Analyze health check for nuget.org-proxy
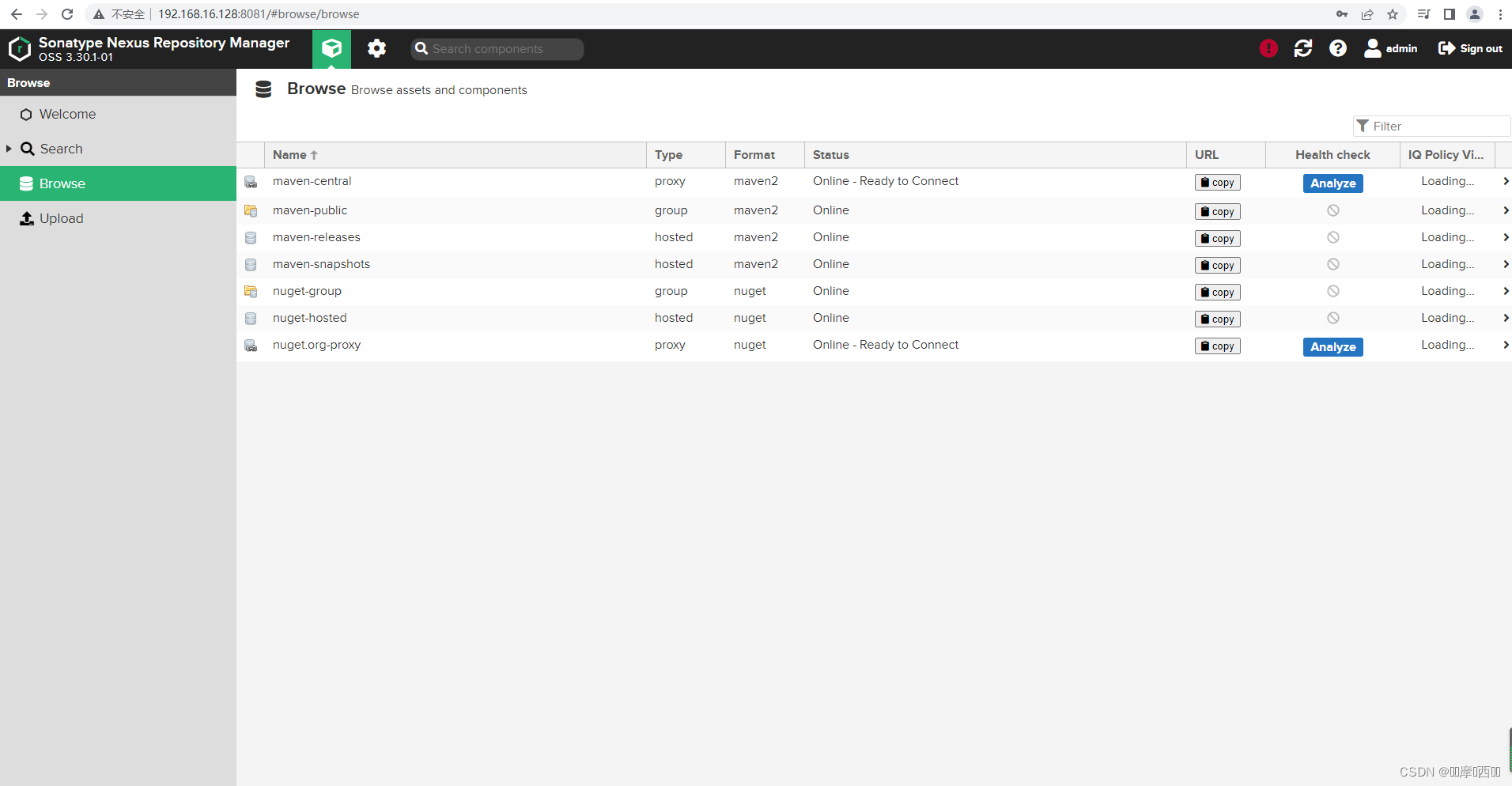Viewport: 1512px width, 786px height. (x=1332, y=347)
